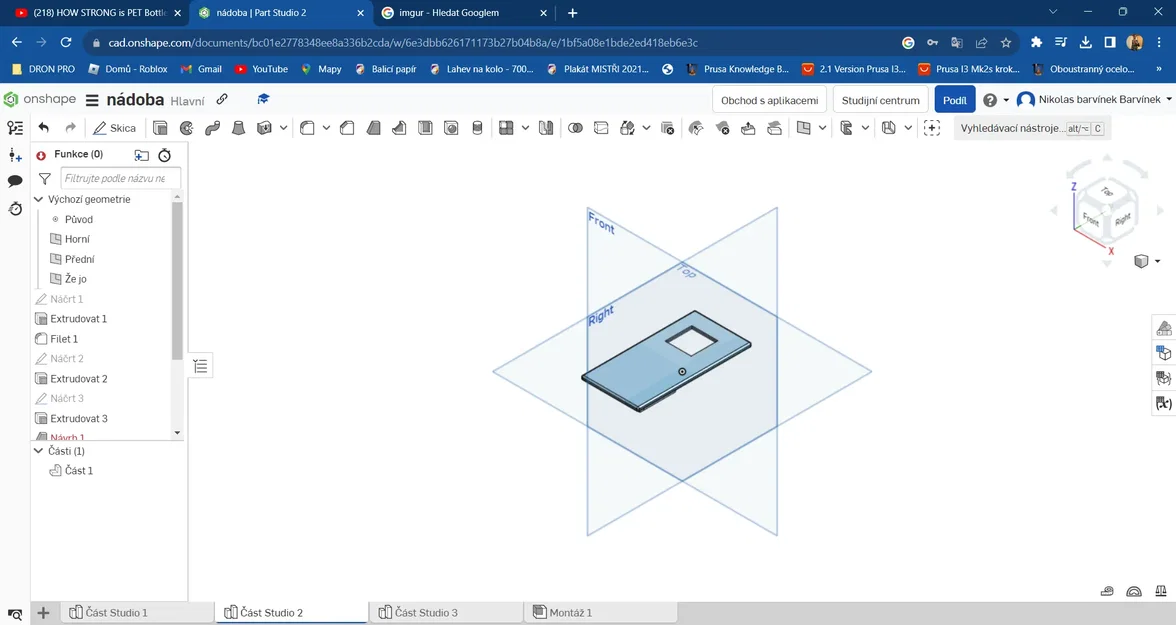The image size is (1176, 625).
Task: Select the Loft tool icon
Action: click(x=238, y=128)
